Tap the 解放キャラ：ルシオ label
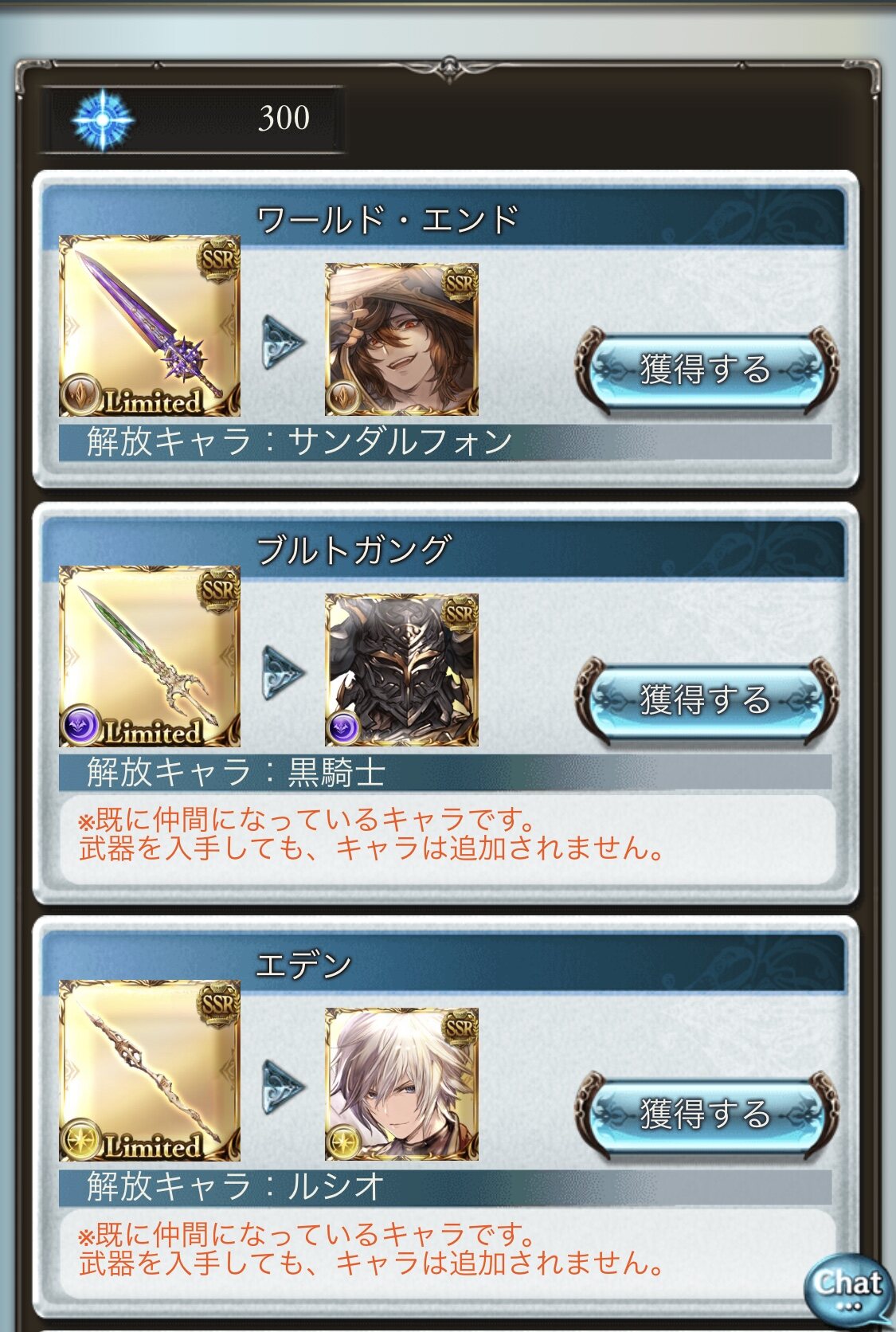 coord(236,1186)
